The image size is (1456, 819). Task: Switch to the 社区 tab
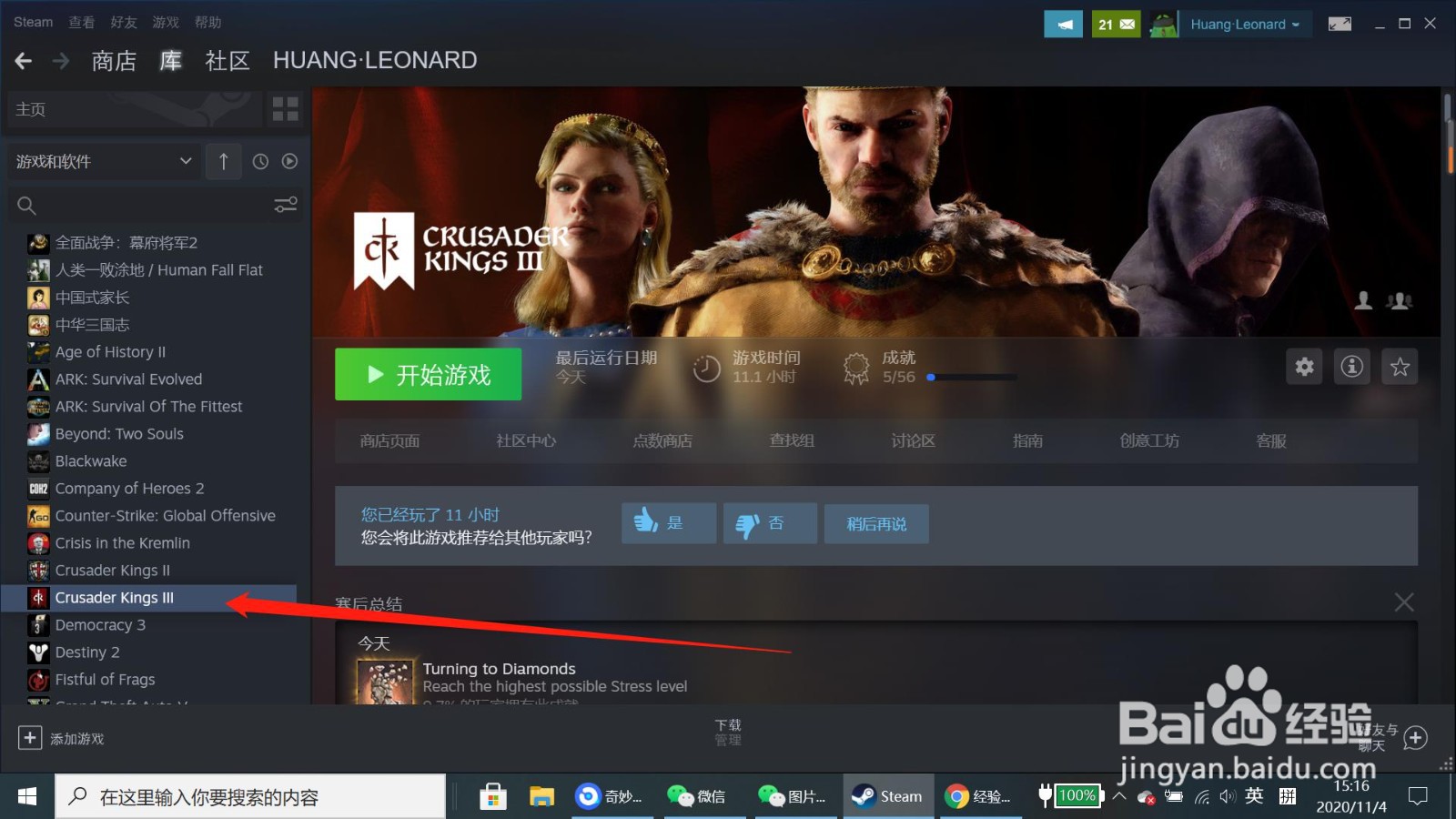(227, 61)
